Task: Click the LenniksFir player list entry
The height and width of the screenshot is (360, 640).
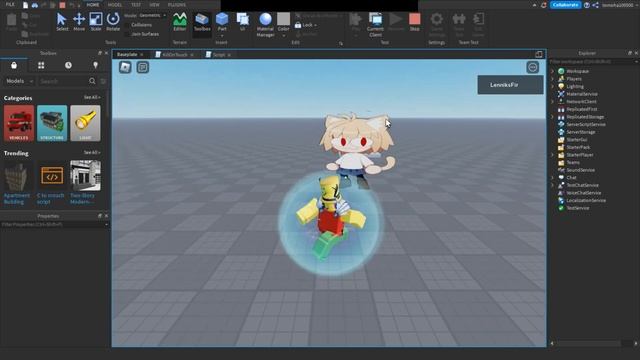Action: click(510, 85)
